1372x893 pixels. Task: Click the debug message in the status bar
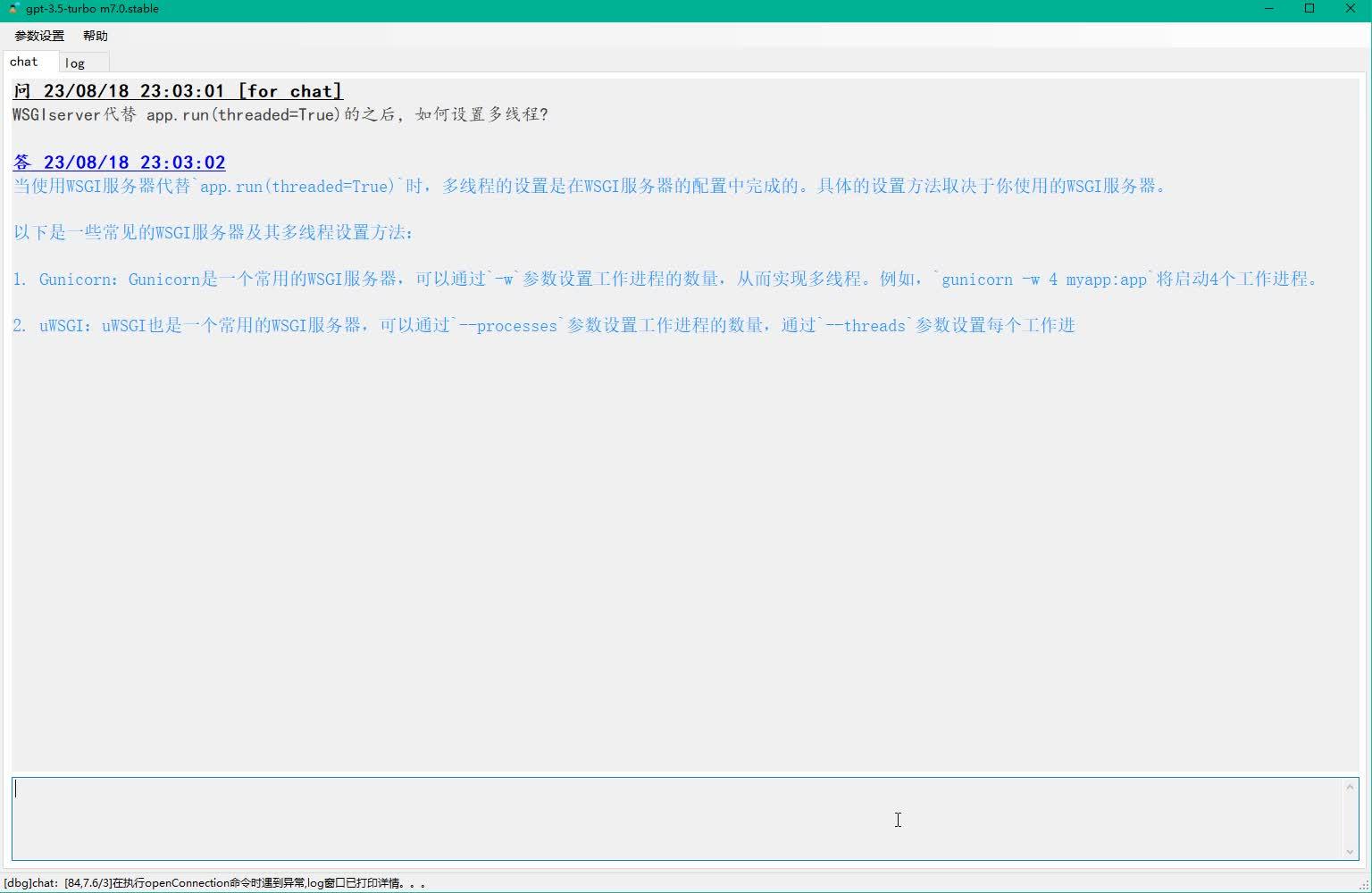coord(214,882)
